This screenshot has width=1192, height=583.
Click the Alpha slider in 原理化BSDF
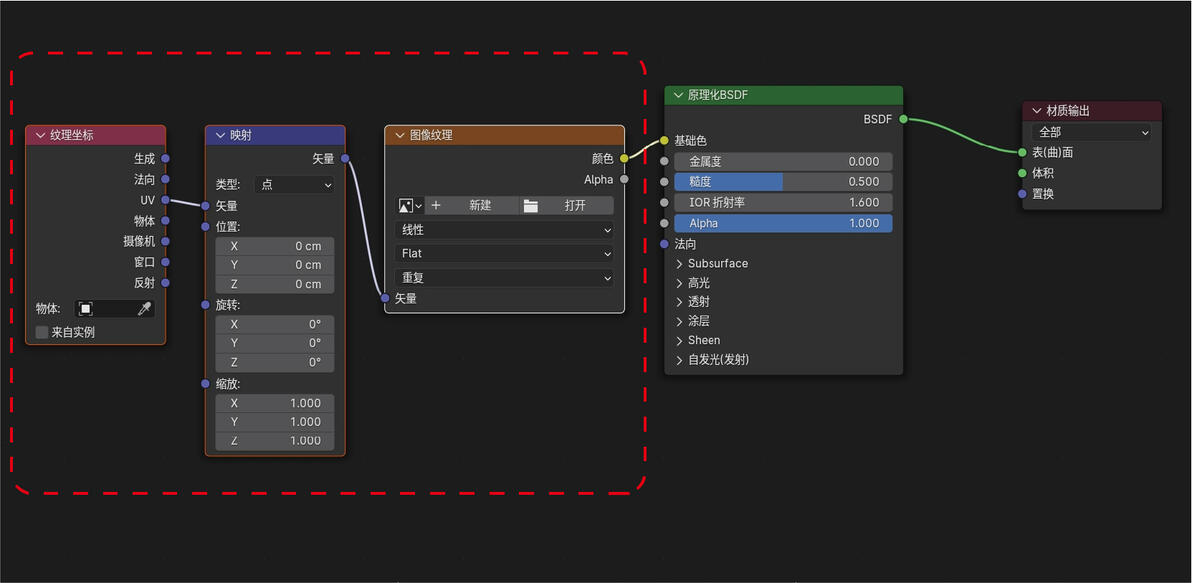[783, 223]
